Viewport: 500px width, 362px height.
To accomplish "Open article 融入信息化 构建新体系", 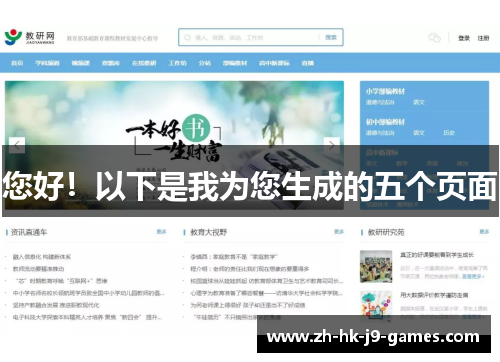I will tap(42, 257).
